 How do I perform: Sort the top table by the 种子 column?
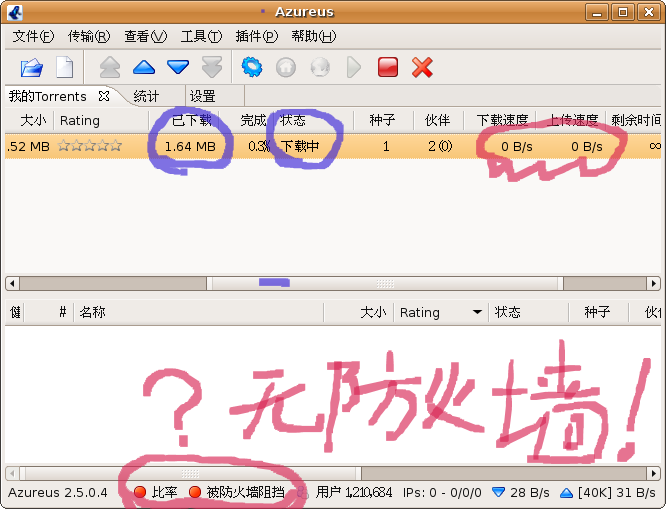tap(384, 120)
